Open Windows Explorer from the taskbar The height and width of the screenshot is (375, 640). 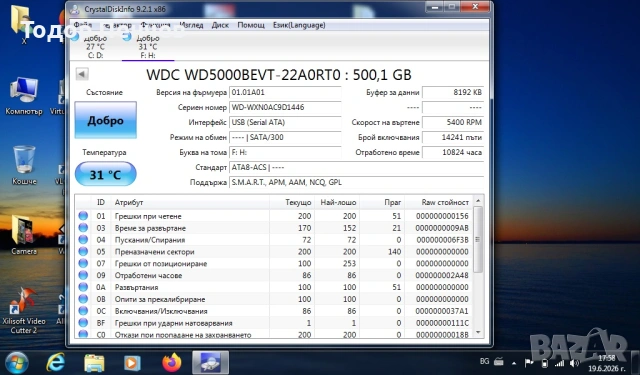pos(94,362)
